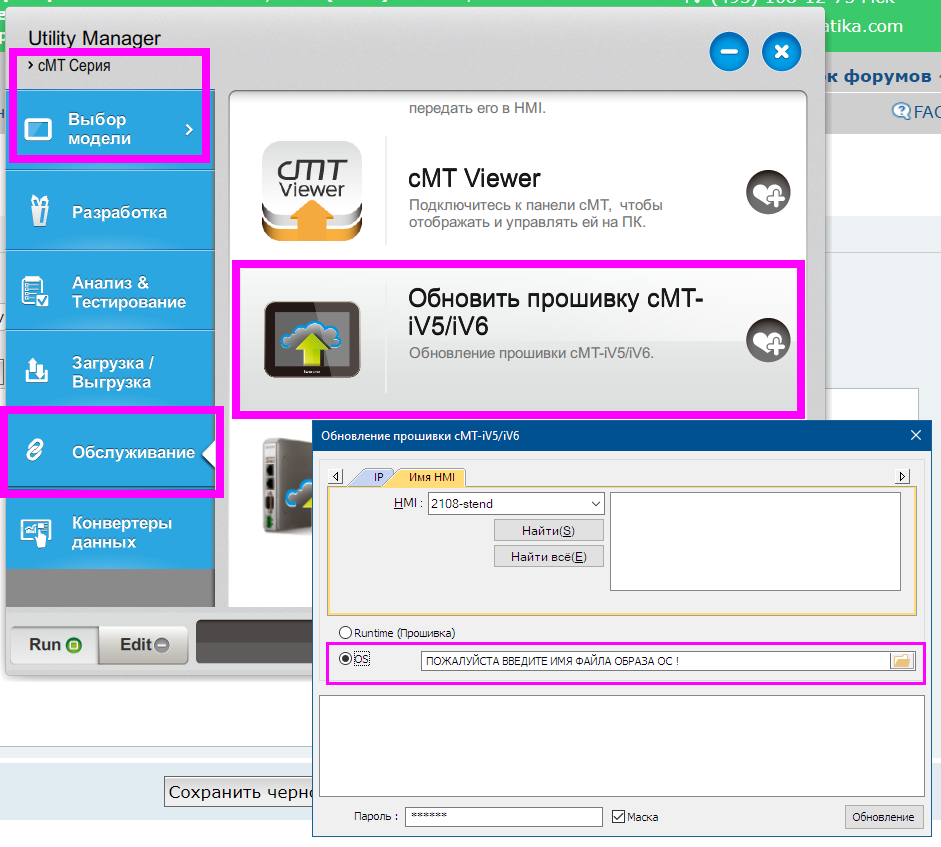941x847 pixels.
Task: Add cMT Viewer to favorites heart icon
Action: pos(768,192)
